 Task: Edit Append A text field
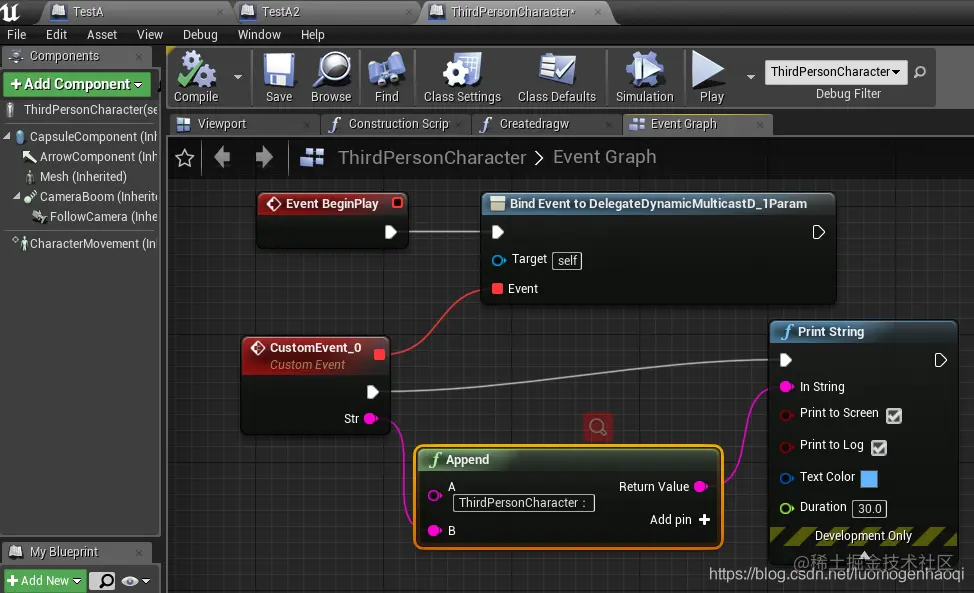click(524, 503)
